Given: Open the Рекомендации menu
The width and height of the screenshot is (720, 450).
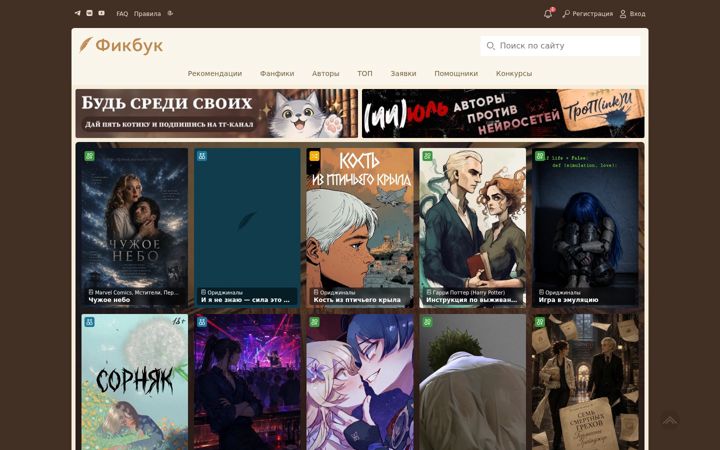Looking at the screenshot, I should (214, 73).
